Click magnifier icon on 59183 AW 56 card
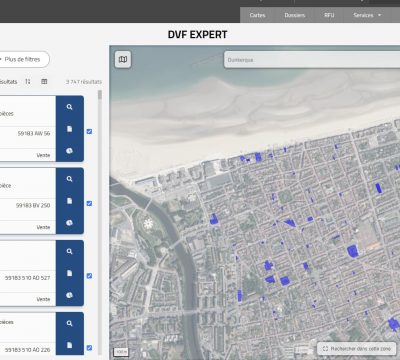This screenshot has height=360, width=400. point(69,107)
